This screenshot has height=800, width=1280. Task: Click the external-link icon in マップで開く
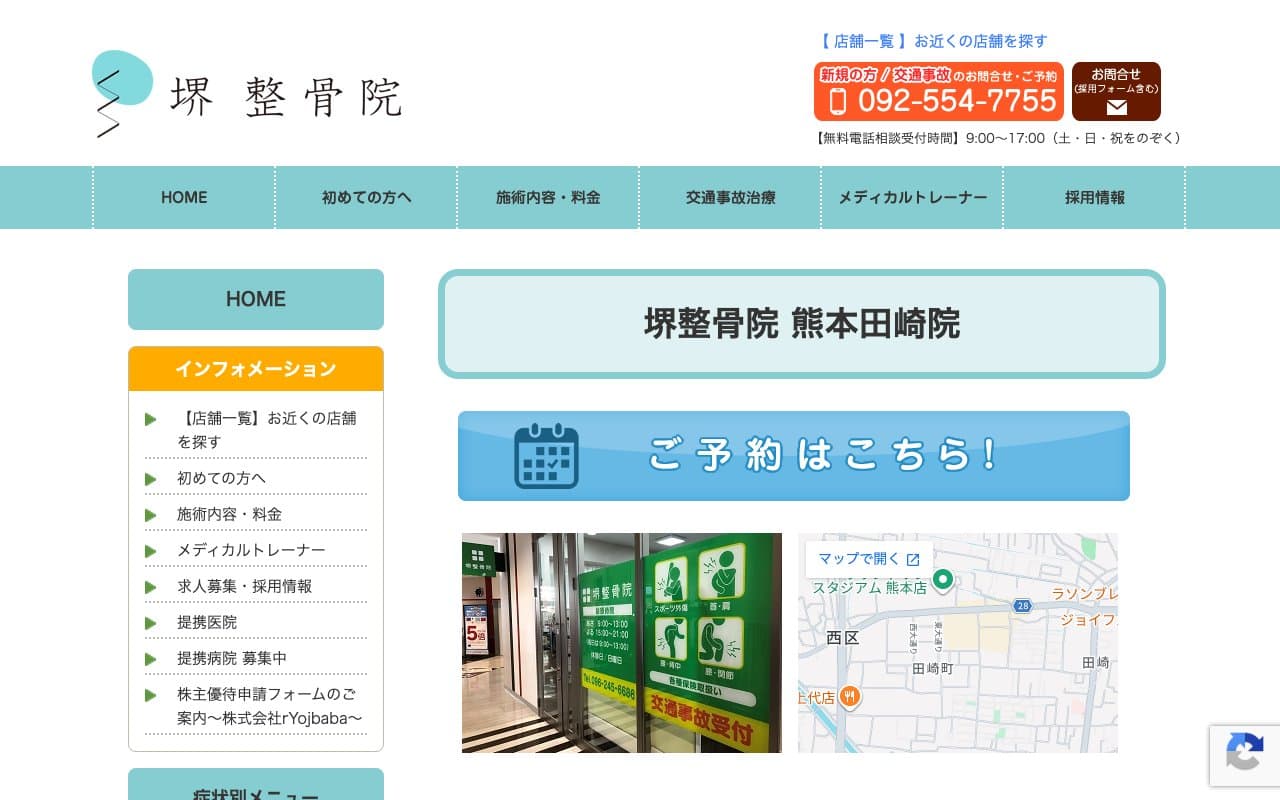click(x=913, y=560)
